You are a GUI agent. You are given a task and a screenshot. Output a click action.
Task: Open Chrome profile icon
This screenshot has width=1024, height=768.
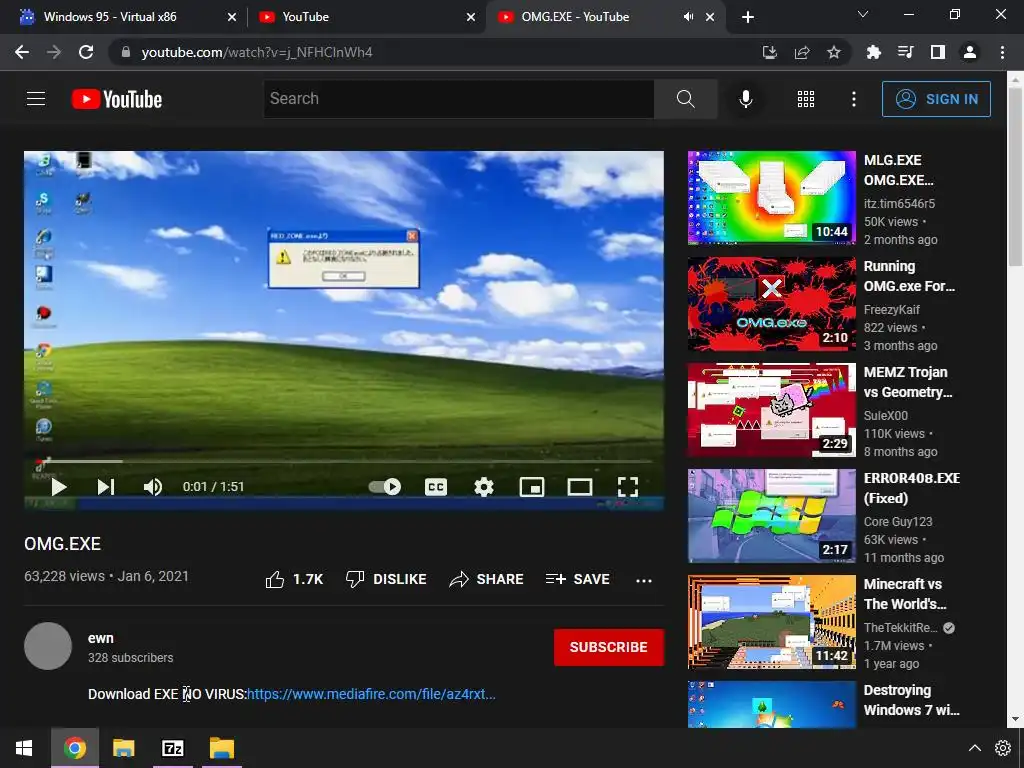pyautogui.click(x=970, y=52)
